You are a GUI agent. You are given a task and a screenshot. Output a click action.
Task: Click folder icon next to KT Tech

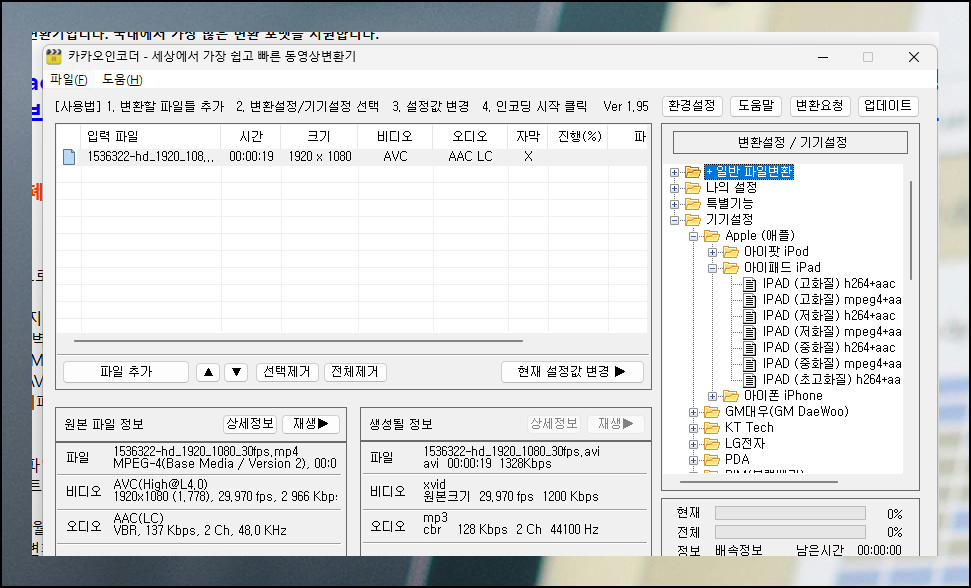pyautogui.click(x=712, y=428)
